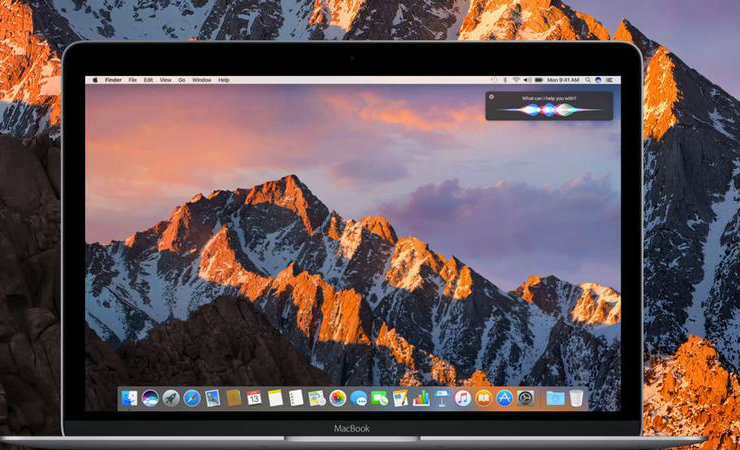Screen dimensions: 740x450
Task: Open the Edit menu
Action: point(148,80)
